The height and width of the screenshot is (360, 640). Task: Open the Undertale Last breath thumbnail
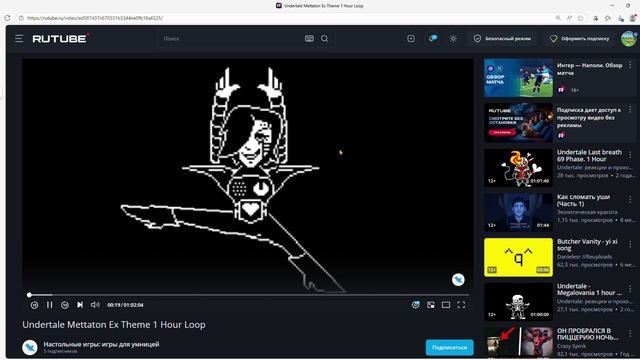[x=518, y=168]
